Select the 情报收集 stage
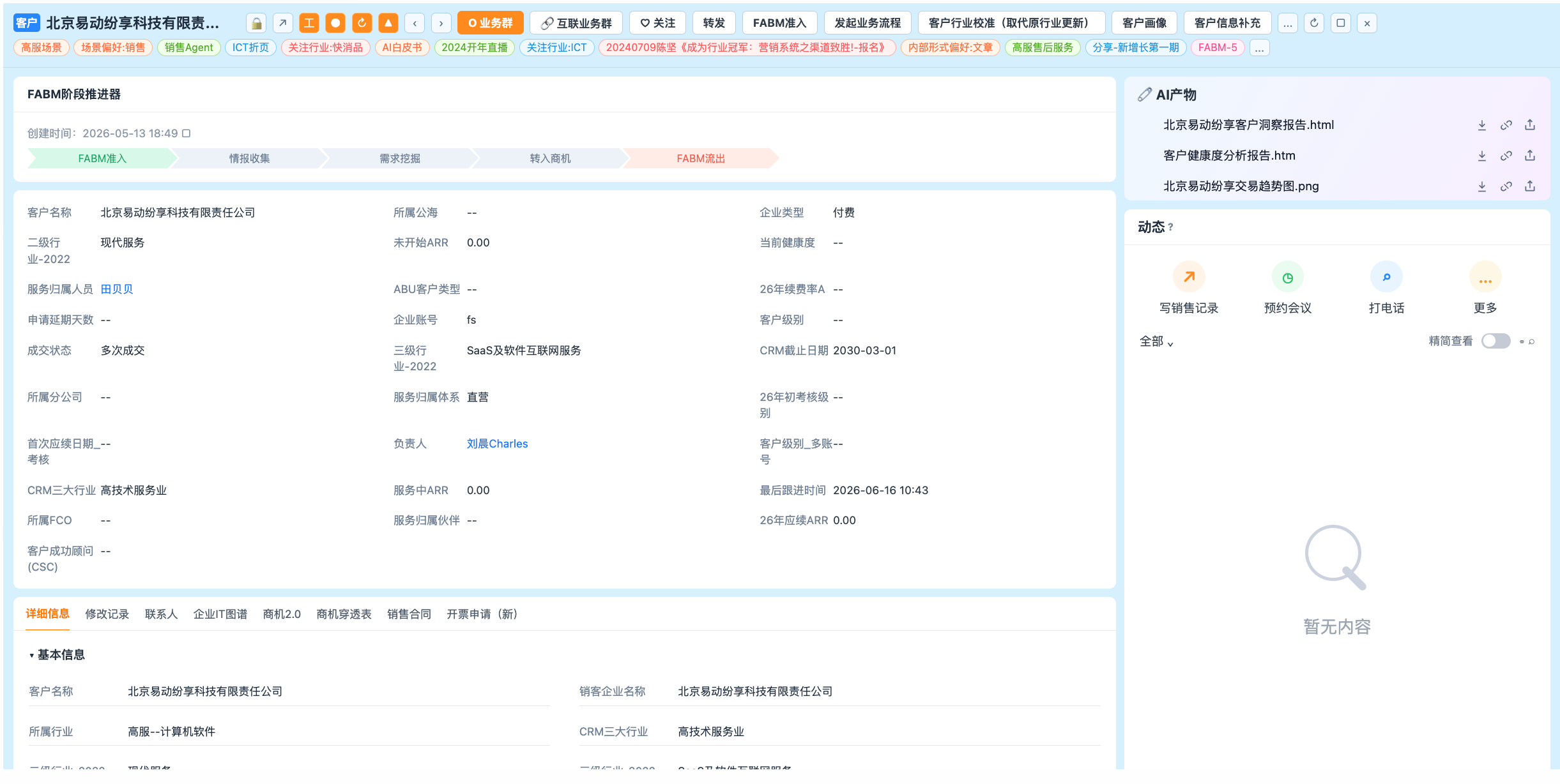The image size is (1560, 784). coord(250,158)
